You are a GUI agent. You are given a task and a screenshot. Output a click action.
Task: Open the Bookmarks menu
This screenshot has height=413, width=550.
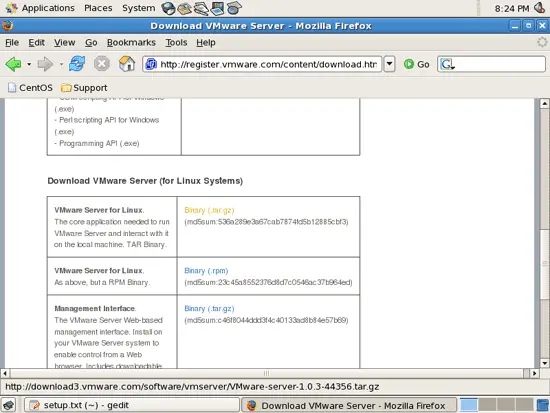pyautogui.click(x=131, y=42)
